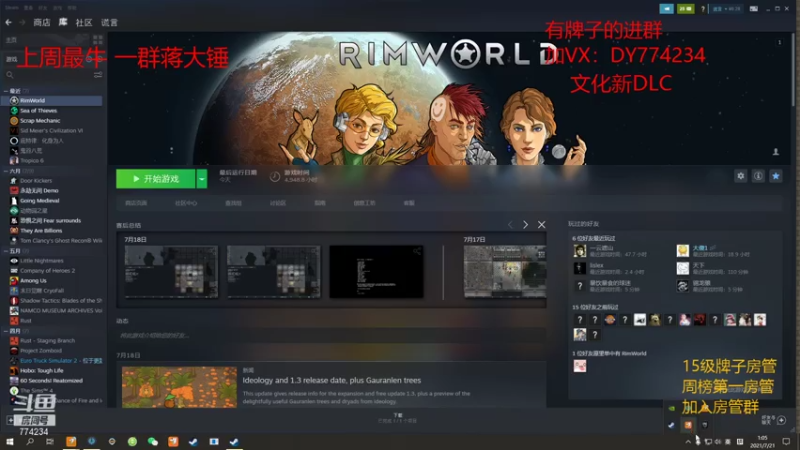Show next post-game summary page

pos(526,224)
